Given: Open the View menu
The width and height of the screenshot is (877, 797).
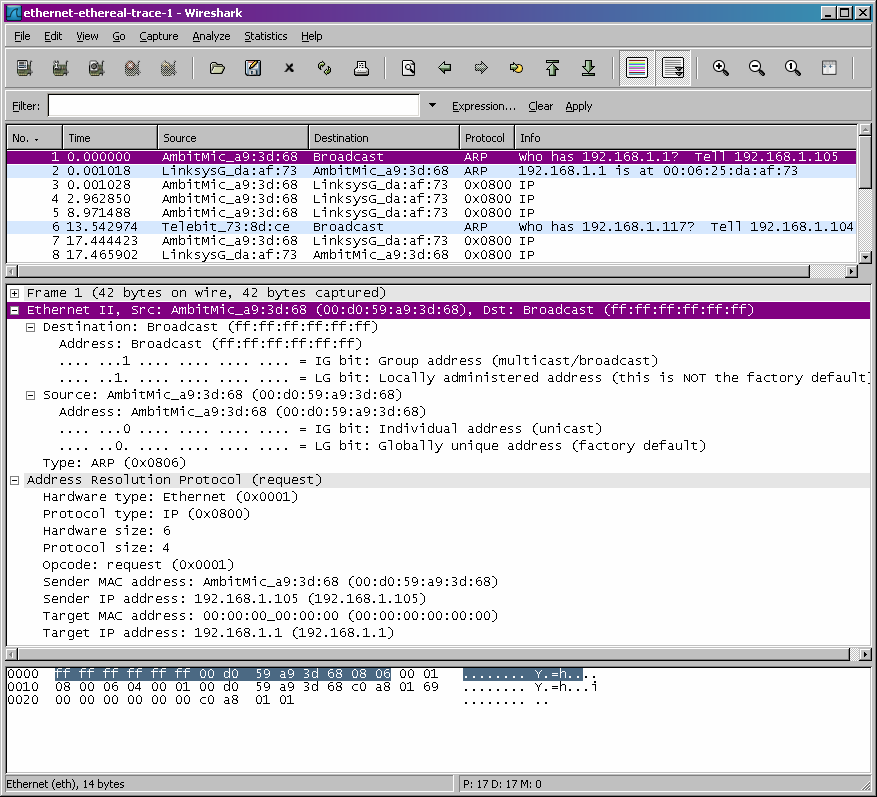Looking at the screenshot, I should click(87, 36).
